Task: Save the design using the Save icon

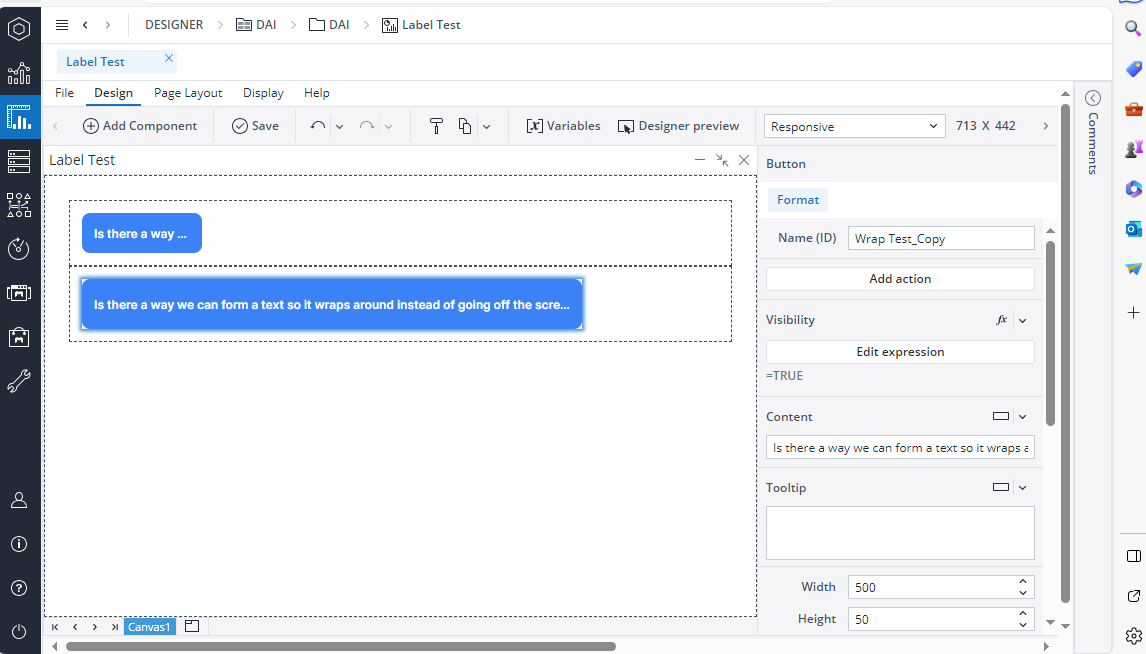Action: pos(255,126)
